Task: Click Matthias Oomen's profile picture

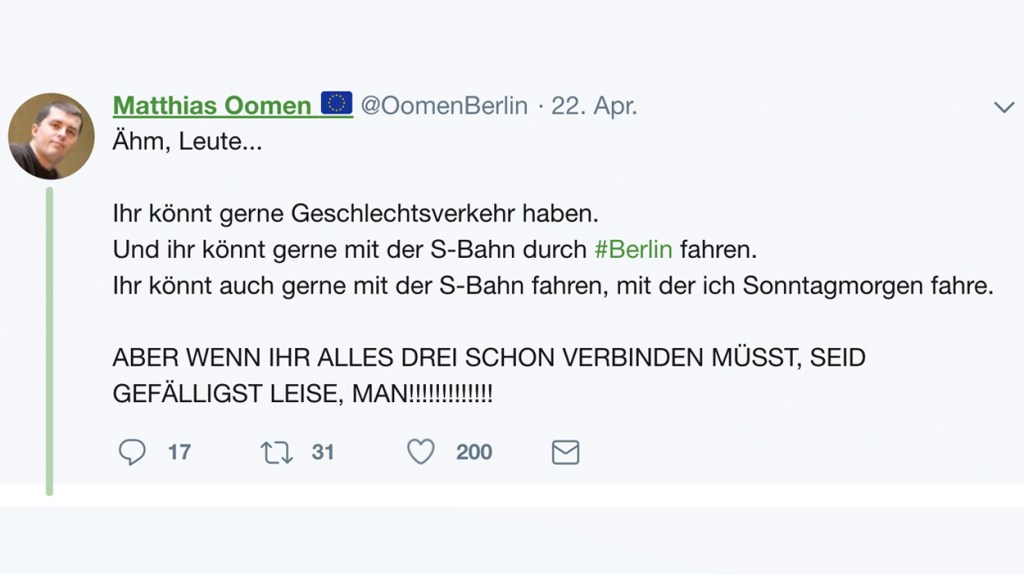Action: click(x=51, y=136)
